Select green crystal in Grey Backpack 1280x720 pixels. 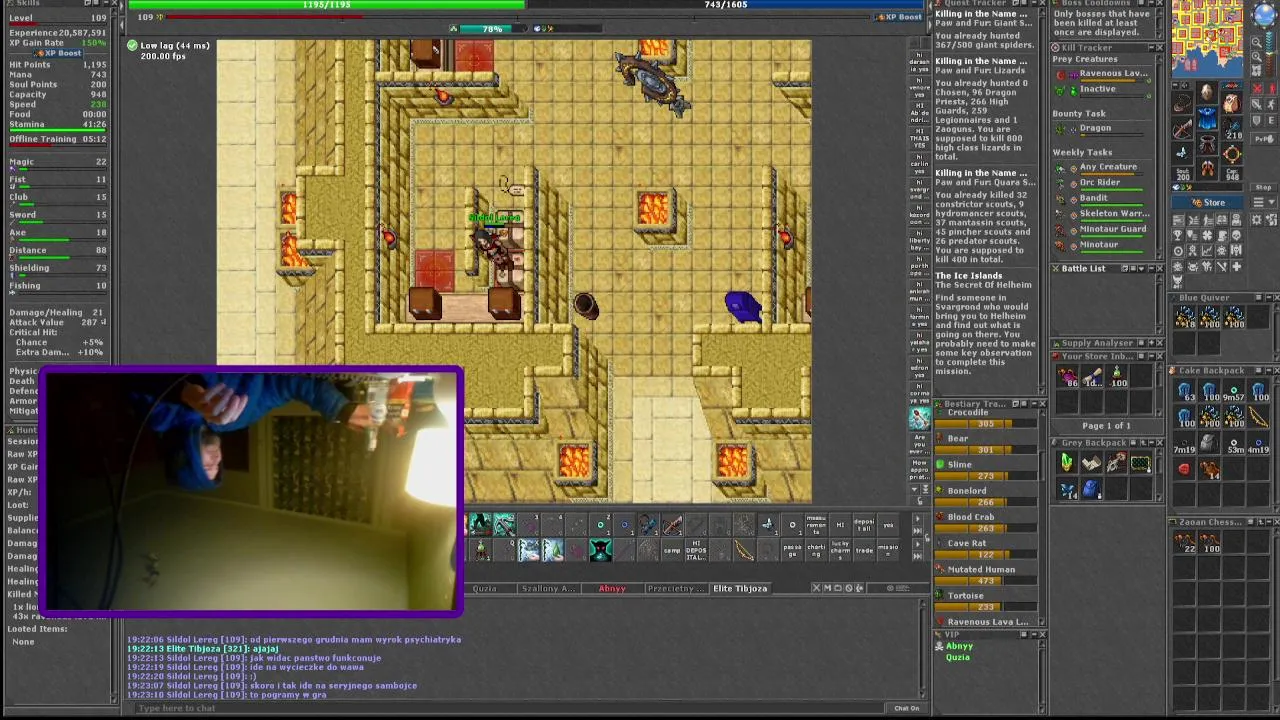[1066, 463]
